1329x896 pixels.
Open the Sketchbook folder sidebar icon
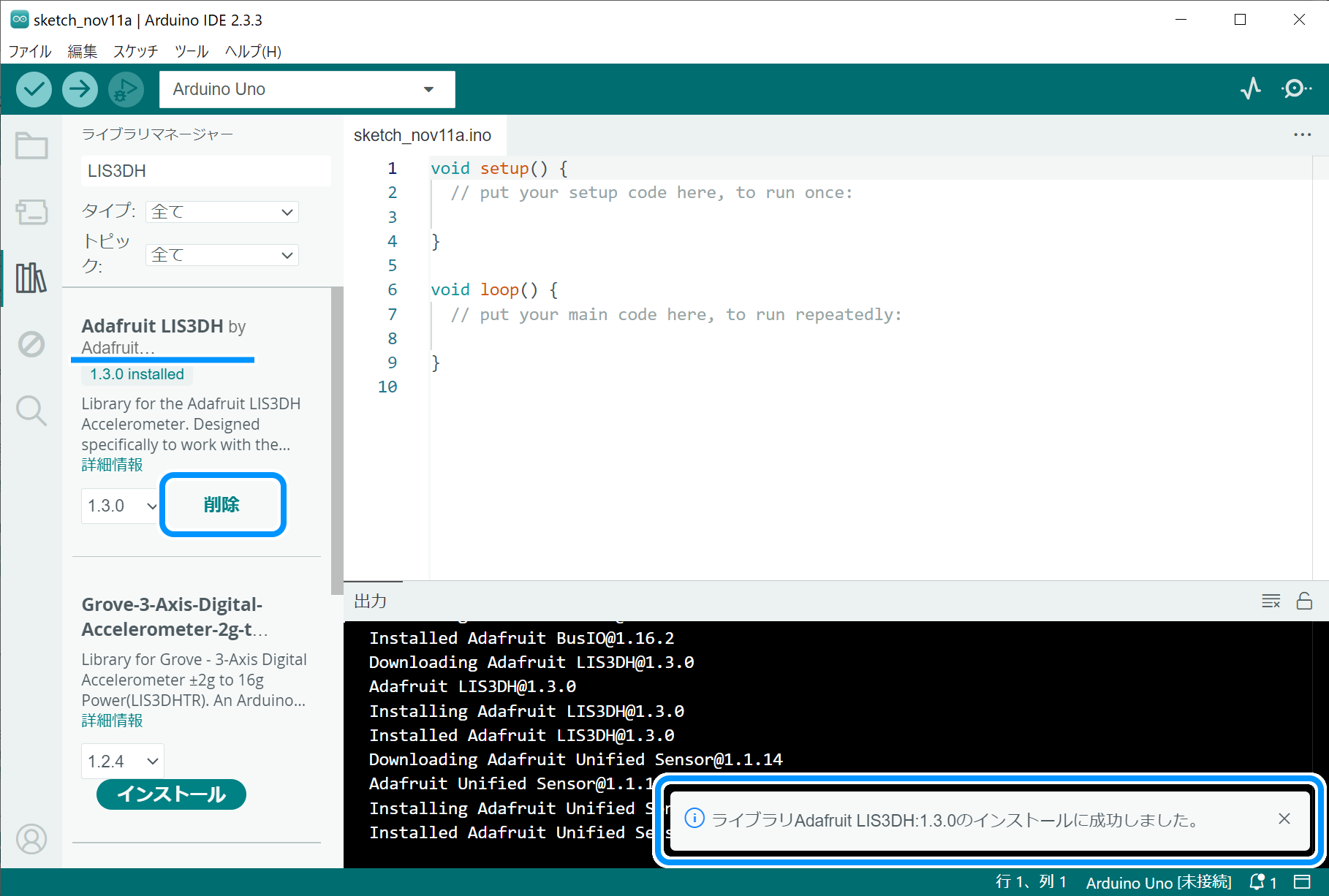[31, 146]
